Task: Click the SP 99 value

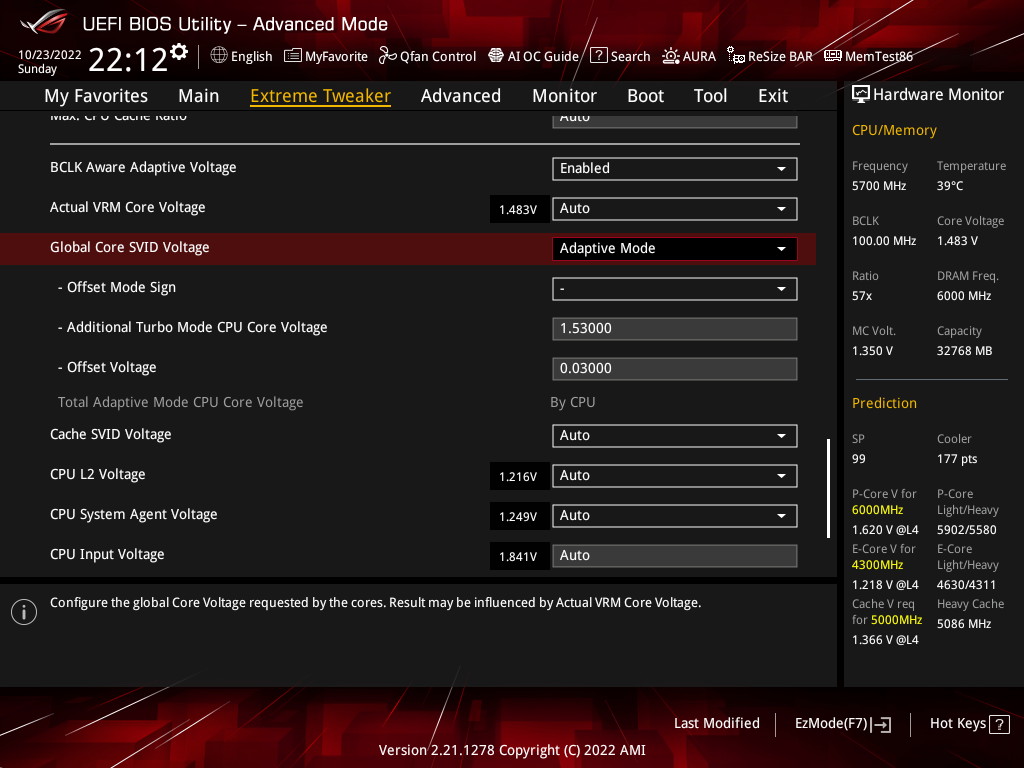Action: 859,459
